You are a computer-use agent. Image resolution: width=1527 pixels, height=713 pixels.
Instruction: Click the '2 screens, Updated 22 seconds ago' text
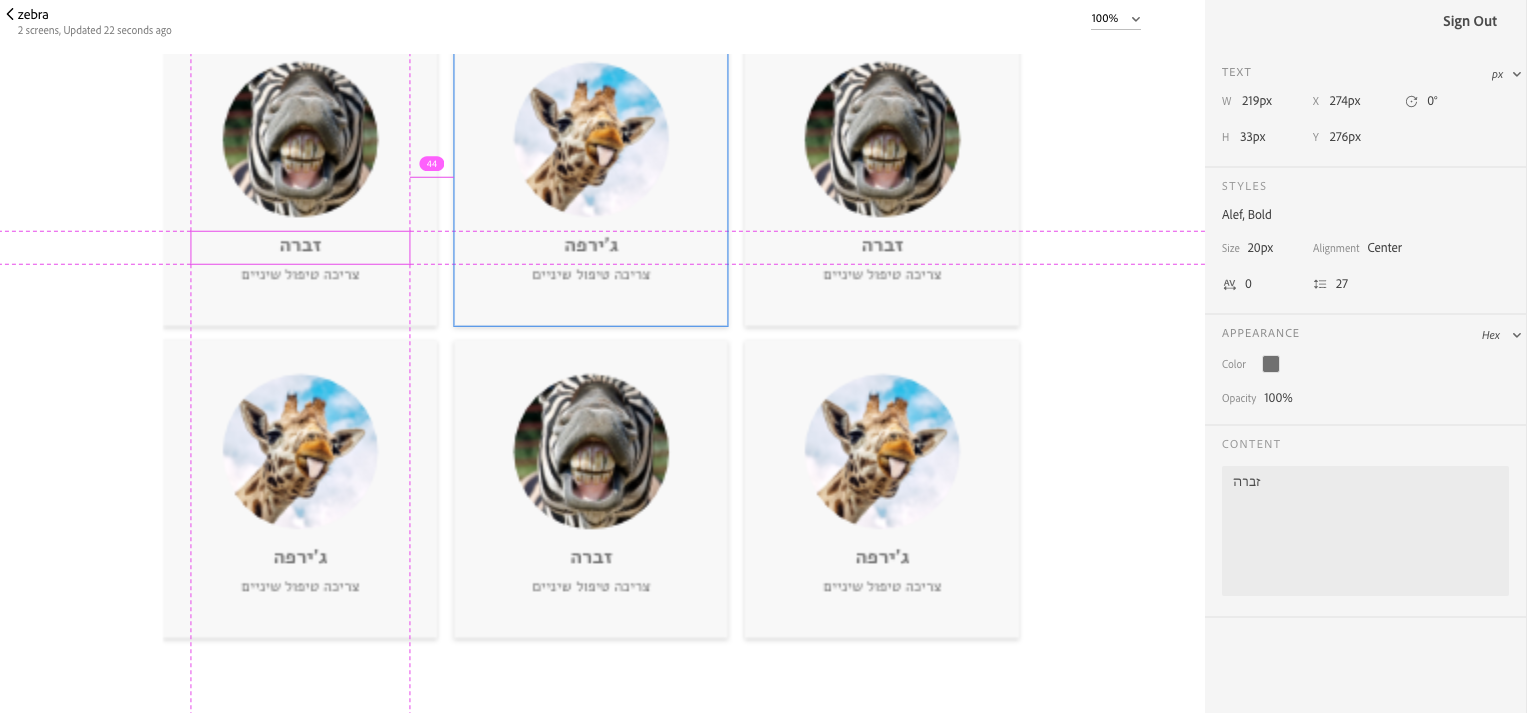point(95,31)
